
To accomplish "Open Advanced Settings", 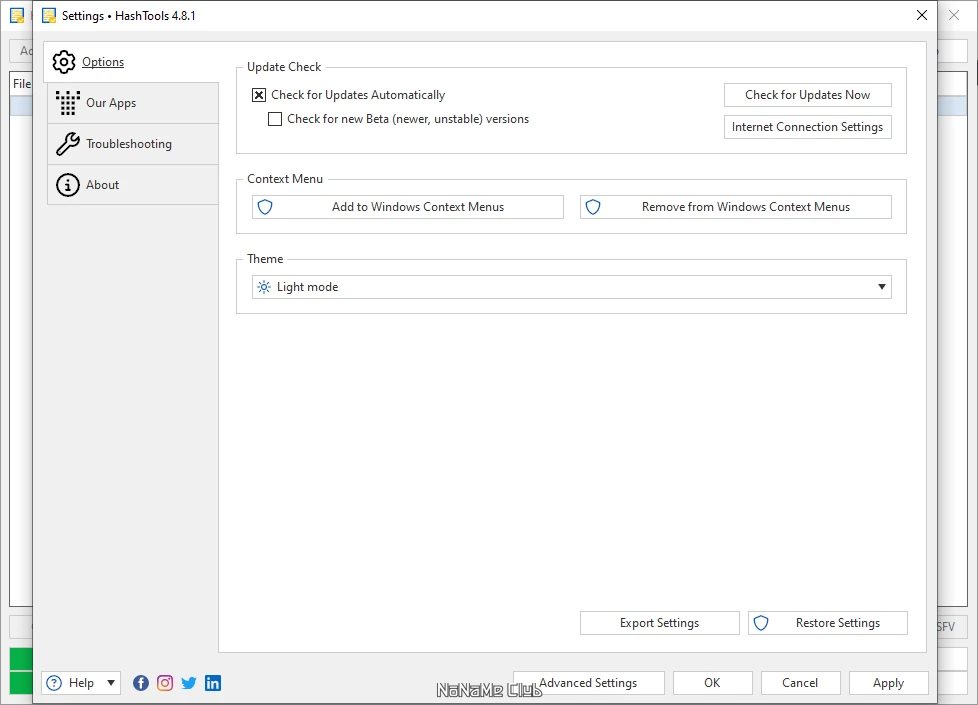I will tap(588, 683).
